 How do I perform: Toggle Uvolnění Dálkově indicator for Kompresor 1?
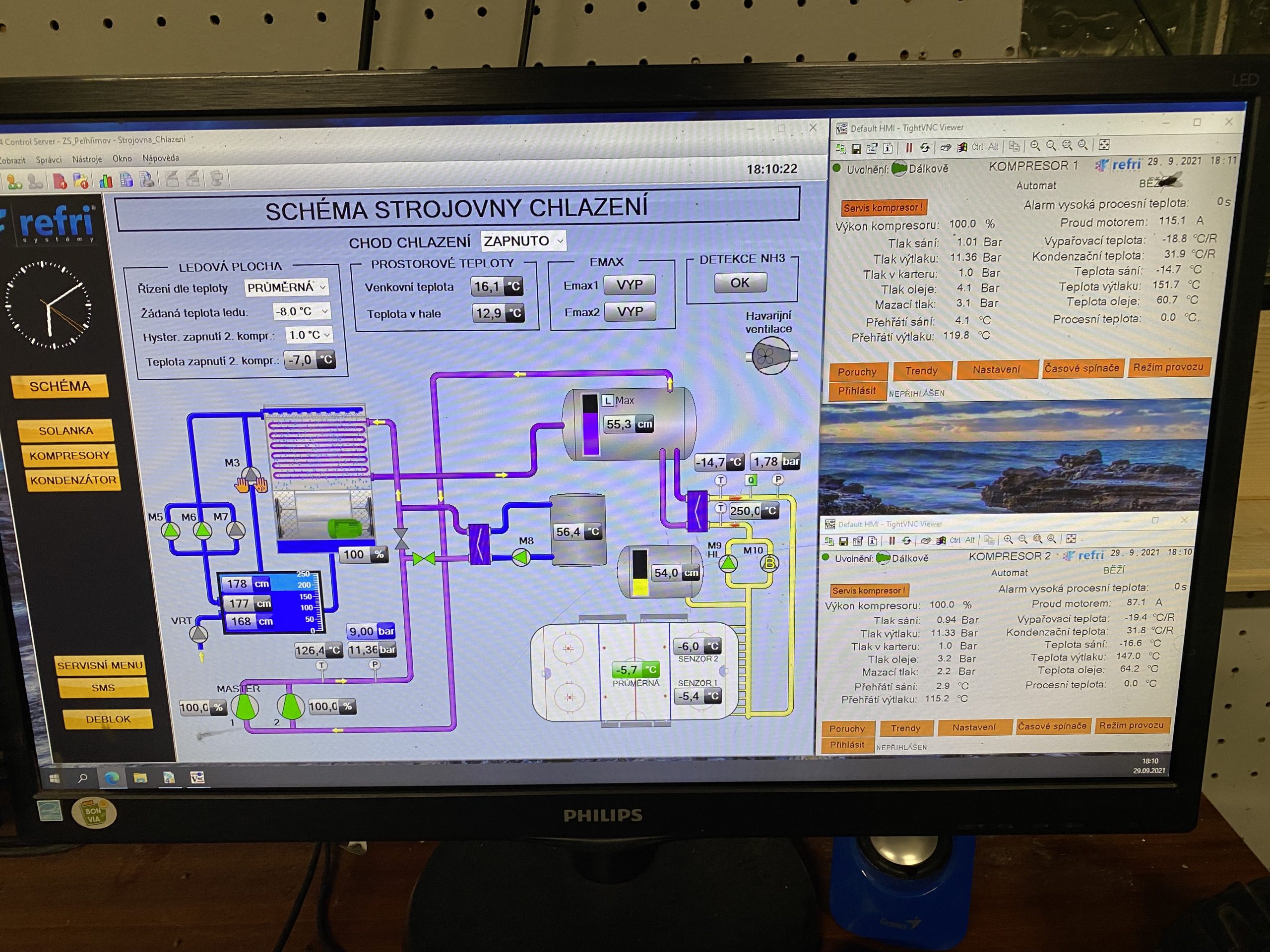[x=900, y=169]
